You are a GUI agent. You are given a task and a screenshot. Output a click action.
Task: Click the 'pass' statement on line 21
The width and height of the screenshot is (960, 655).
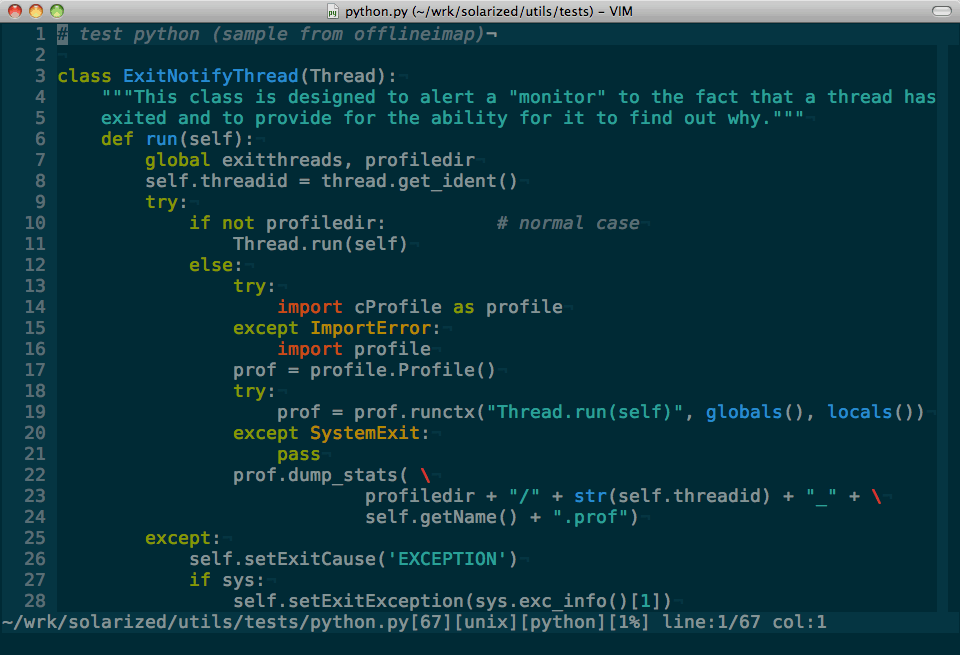click(x=299, y=454)
